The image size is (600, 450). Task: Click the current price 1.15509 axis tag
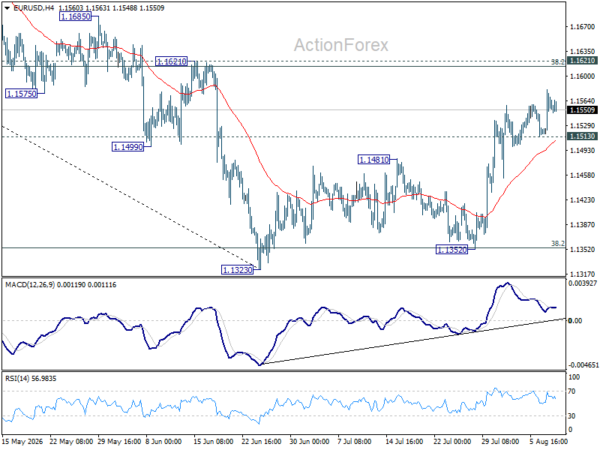click(x=582, y=111)
